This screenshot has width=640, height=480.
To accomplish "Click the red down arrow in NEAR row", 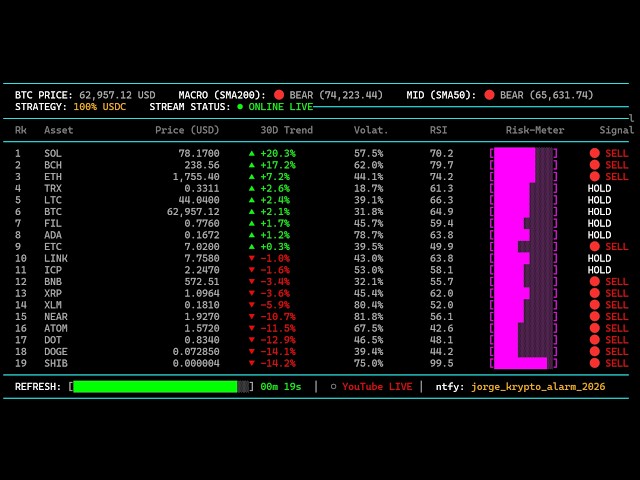I will coord(252,317).
